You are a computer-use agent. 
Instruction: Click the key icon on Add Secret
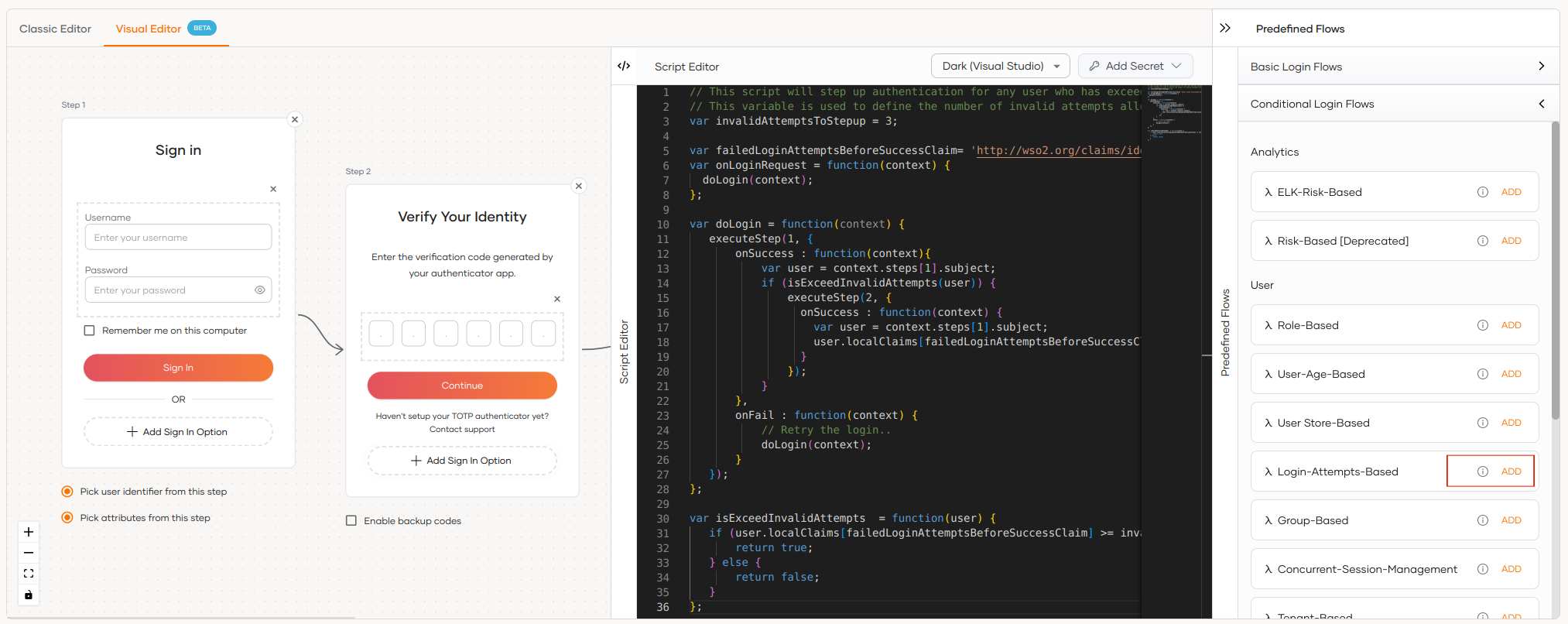pyautogui.click(x=1094, y=66)
